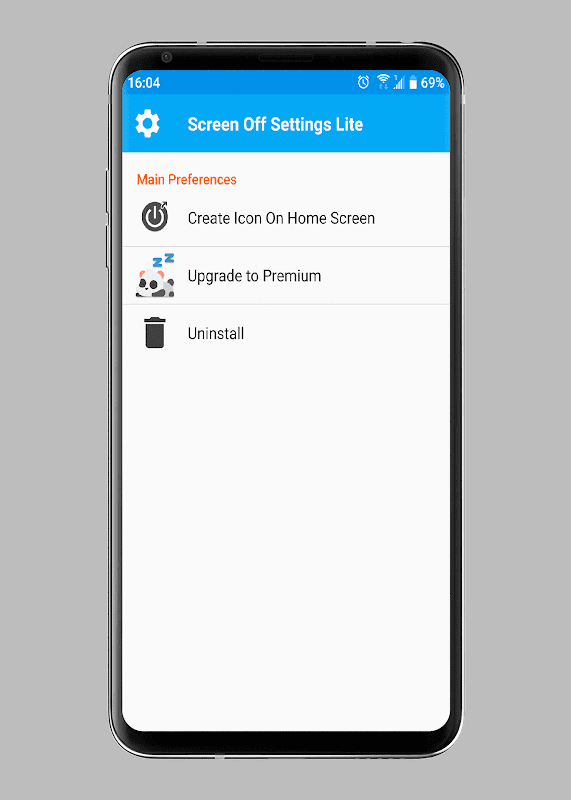The height and width of the screenshot is (800, 571).
Task: Tap the gear icon in the app header
Action: (x=147, y=123)
